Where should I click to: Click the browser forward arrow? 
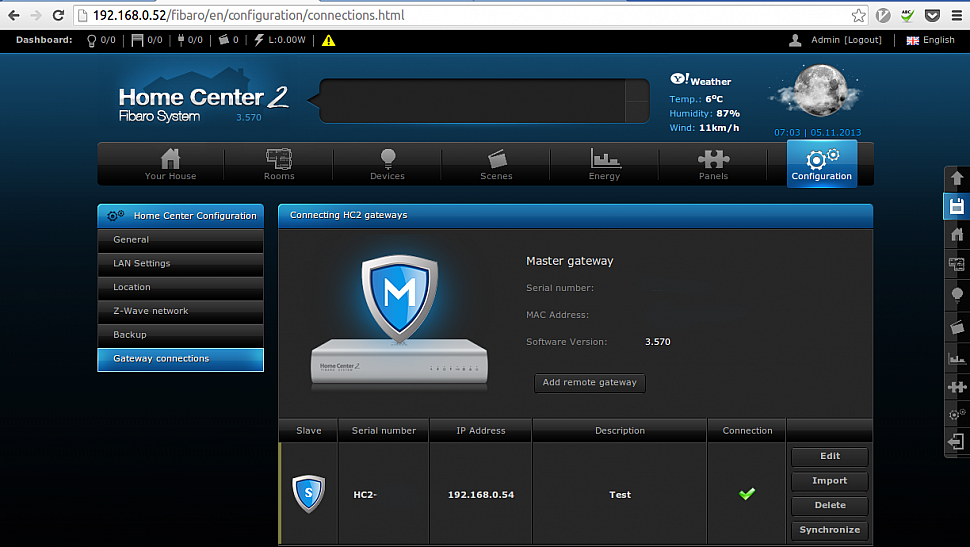(x=36, y=15)
